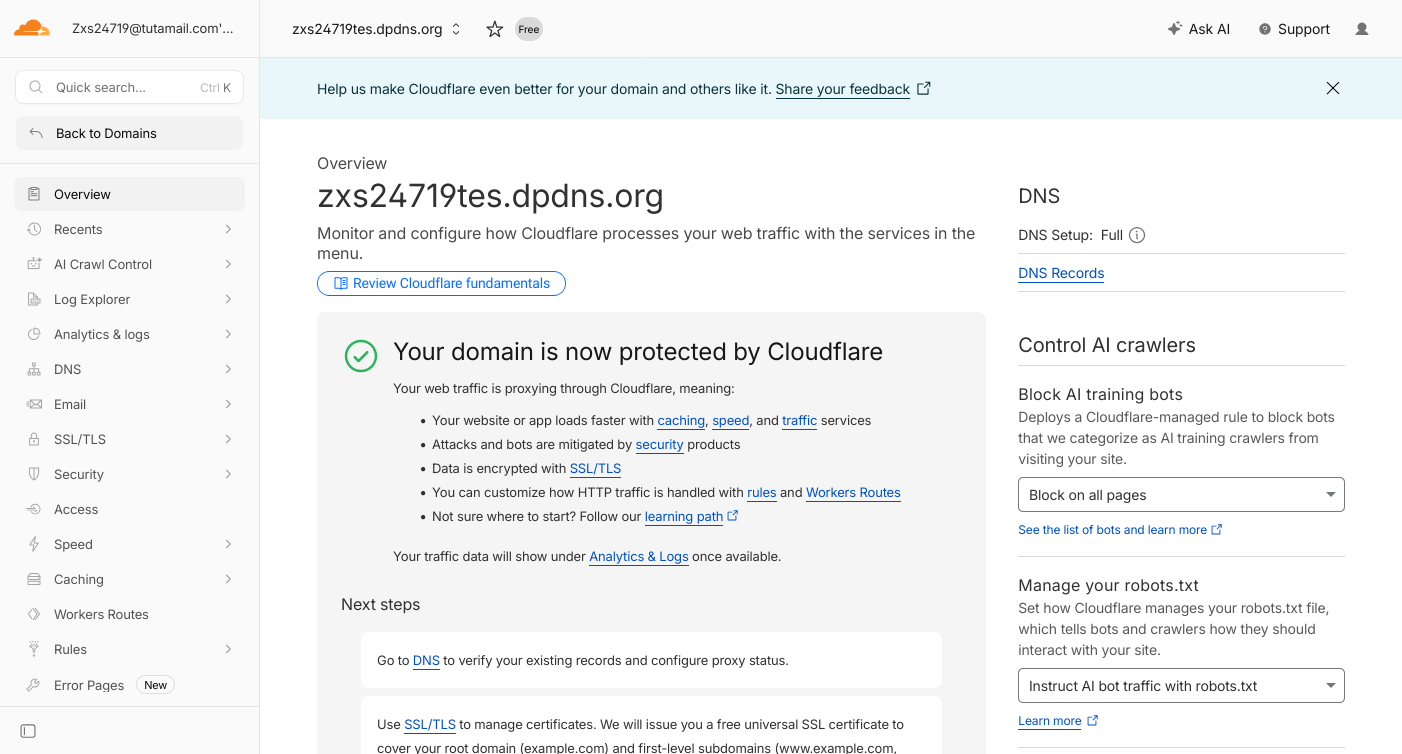
Task: Click the AI Crawl Control icon
Action: [x=34, y=264]
